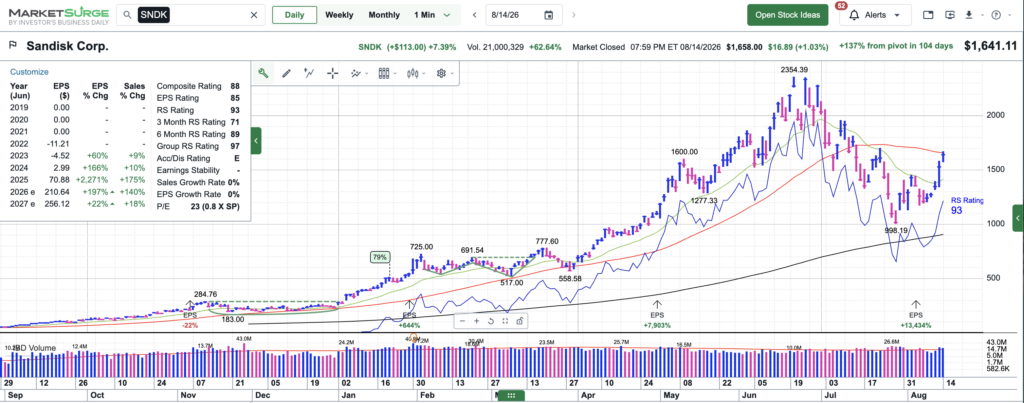
Task: Expand the help menu arrow
Action: (1009, 15)
